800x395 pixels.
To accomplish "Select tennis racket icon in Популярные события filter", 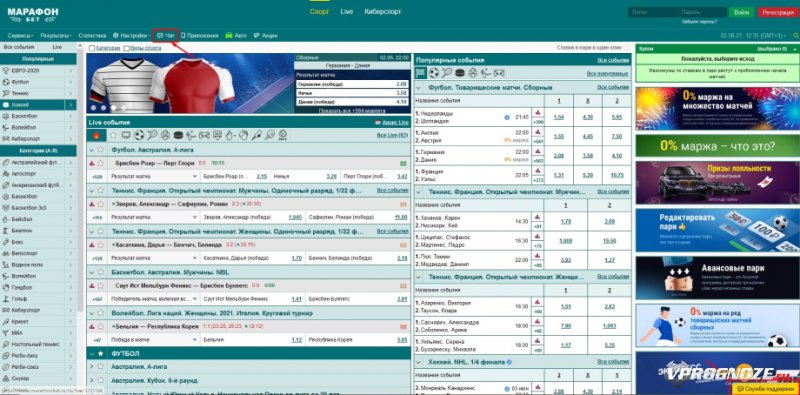I will [447, 73].
